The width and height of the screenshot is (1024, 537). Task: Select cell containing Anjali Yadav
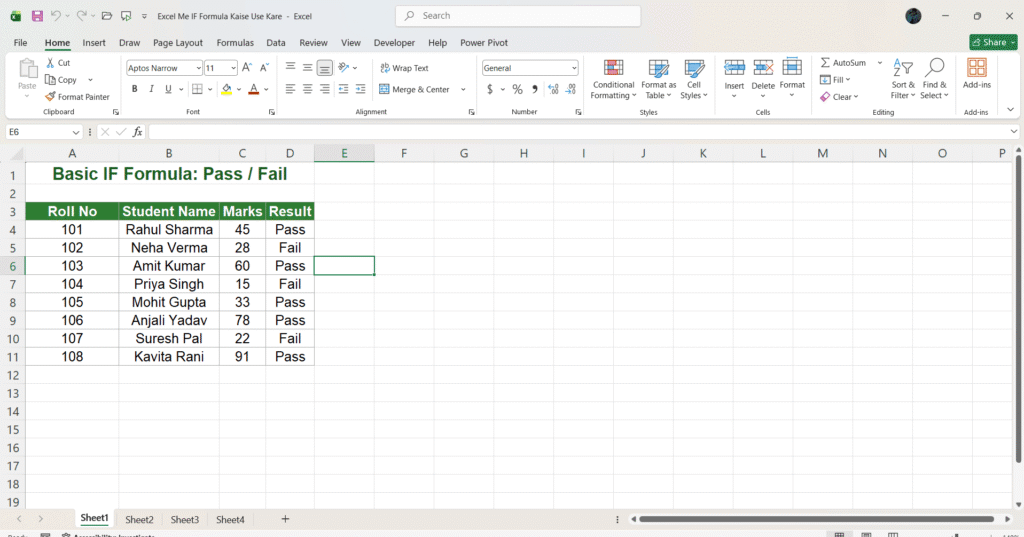point(169,320)
